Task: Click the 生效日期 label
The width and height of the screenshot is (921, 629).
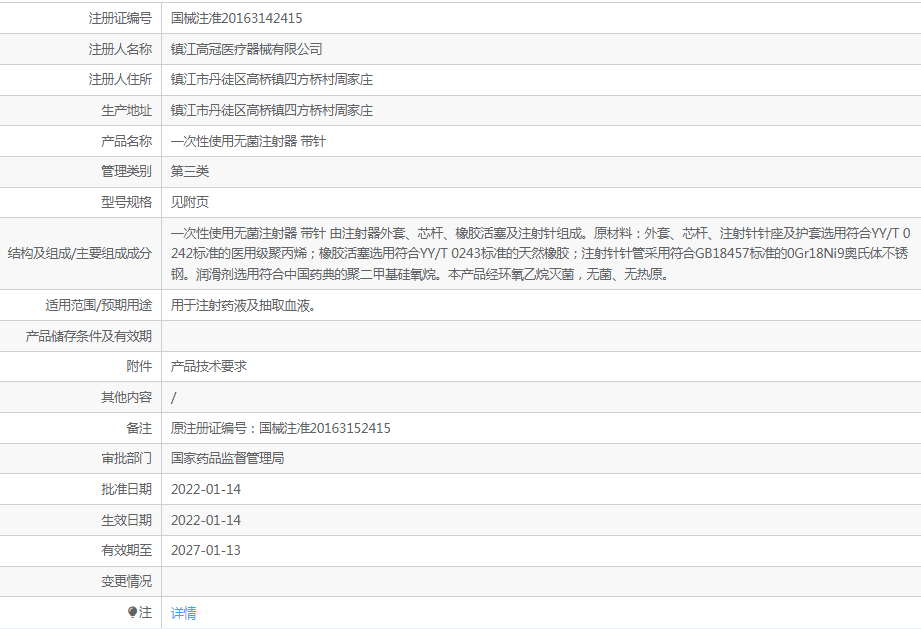Action: pos(126,520)
